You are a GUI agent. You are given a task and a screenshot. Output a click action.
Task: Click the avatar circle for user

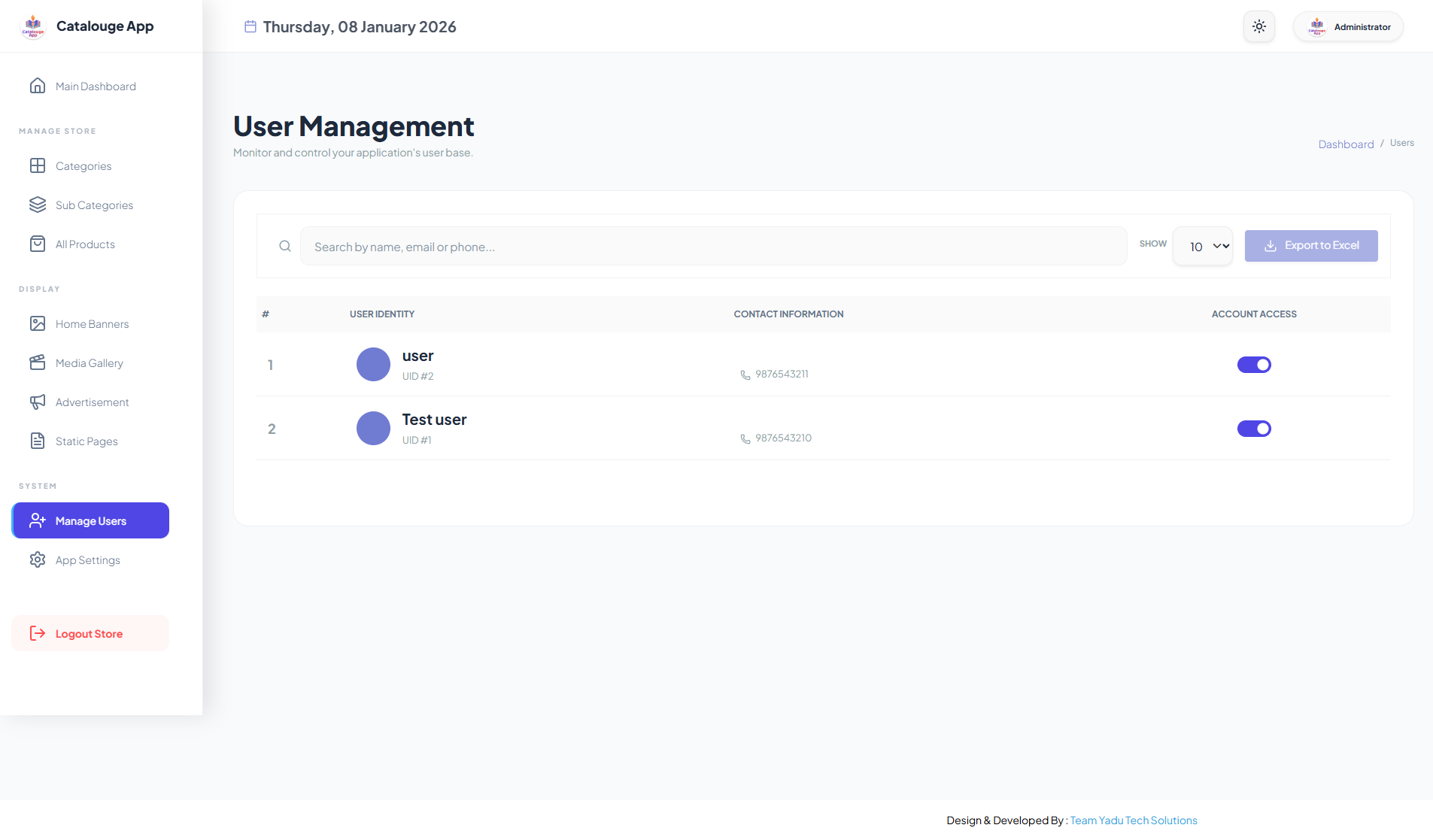(373, 364)
